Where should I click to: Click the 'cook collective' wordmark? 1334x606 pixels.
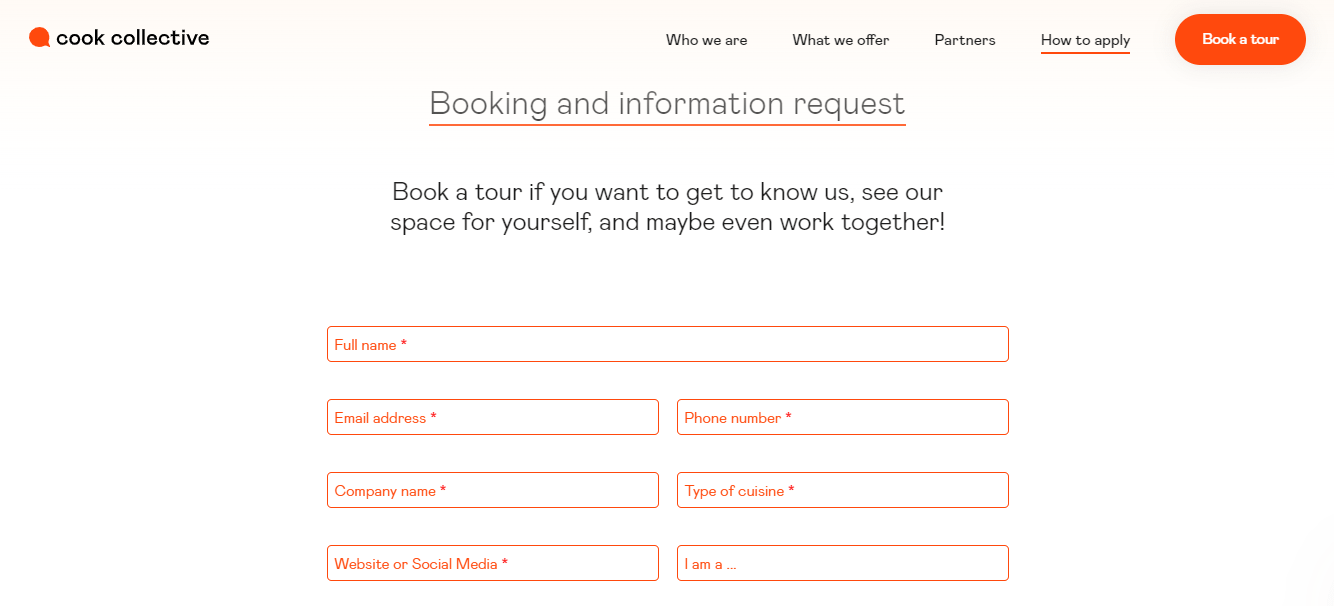134,37
